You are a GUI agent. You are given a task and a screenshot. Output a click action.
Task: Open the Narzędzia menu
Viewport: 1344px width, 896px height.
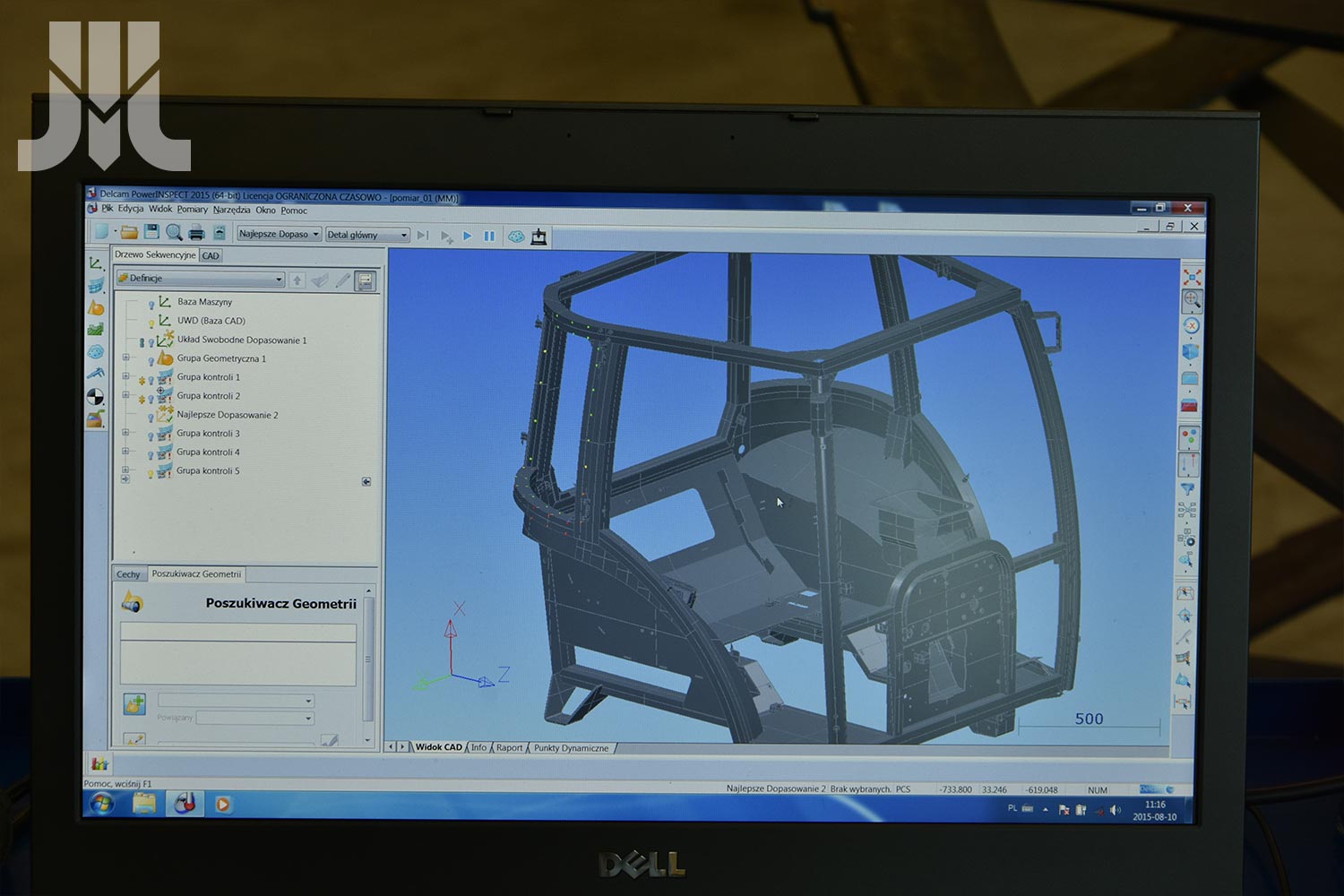(x=232, y=210)
